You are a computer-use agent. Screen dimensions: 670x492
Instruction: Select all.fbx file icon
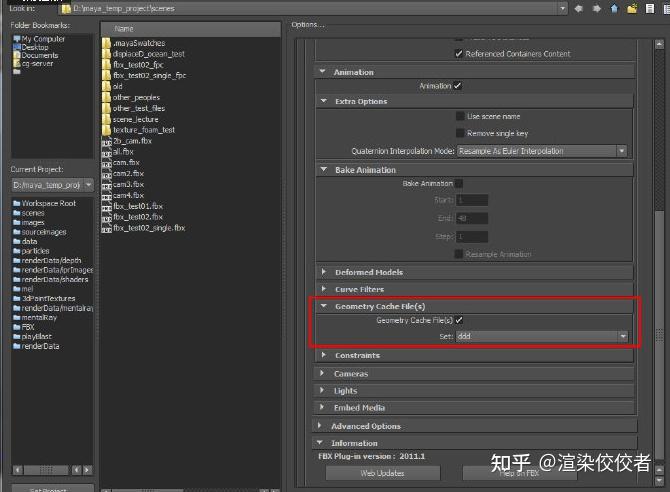click(x=106, y=152)
